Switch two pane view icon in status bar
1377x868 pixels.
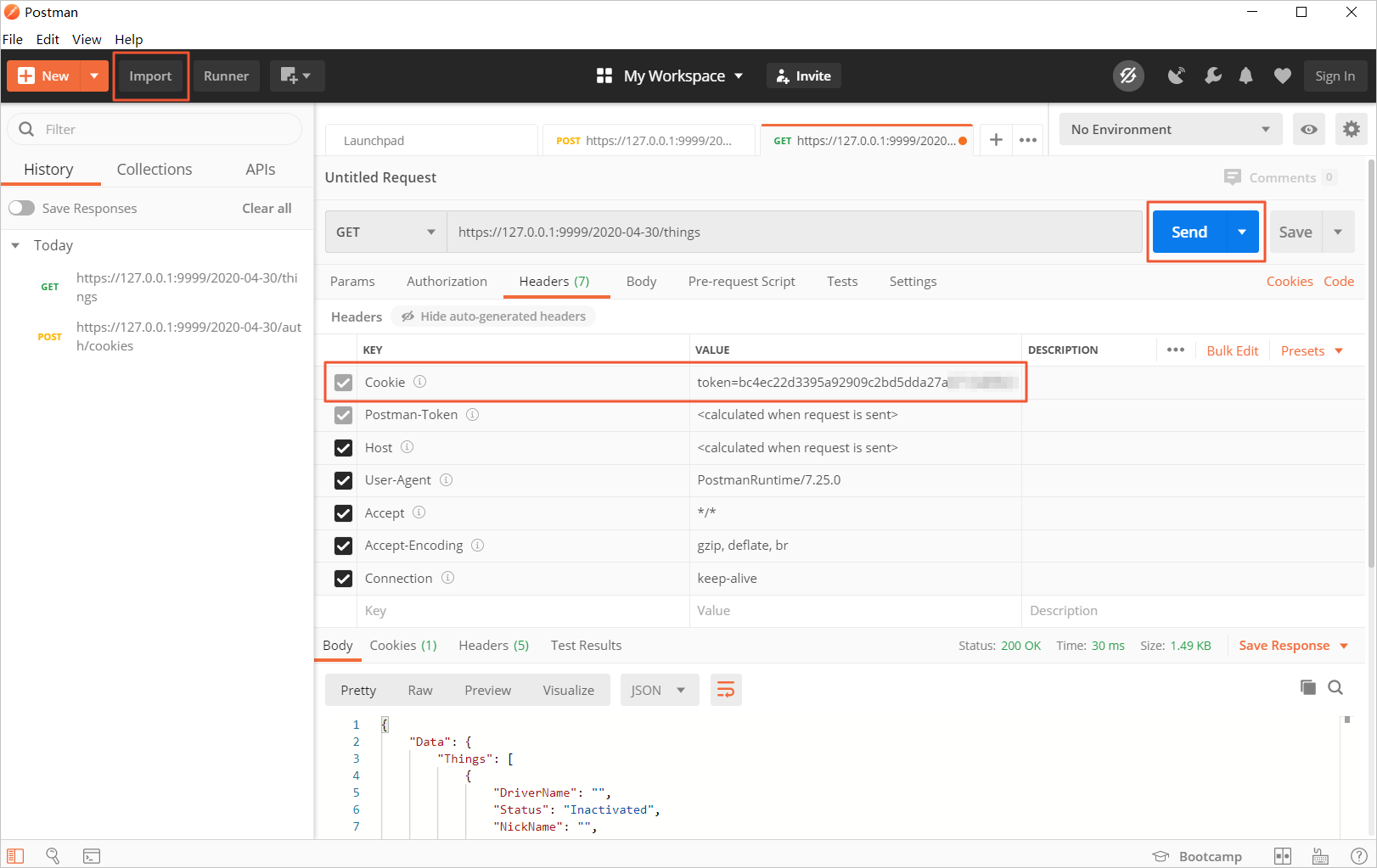pyautogui.click(x=1283, y=856)
